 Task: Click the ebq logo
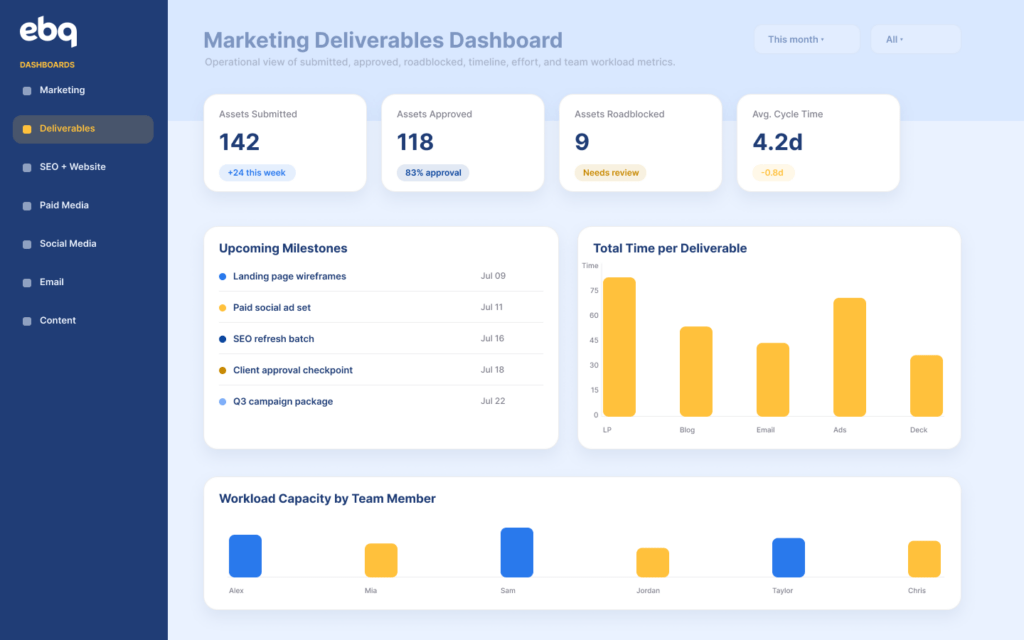48,31
